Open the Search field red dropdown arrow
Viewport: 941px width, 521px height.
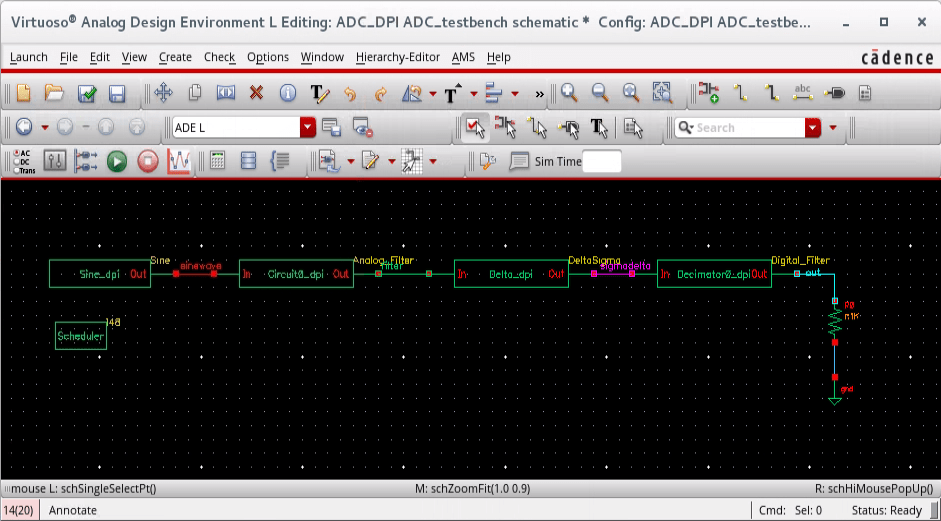coord(812,128)
